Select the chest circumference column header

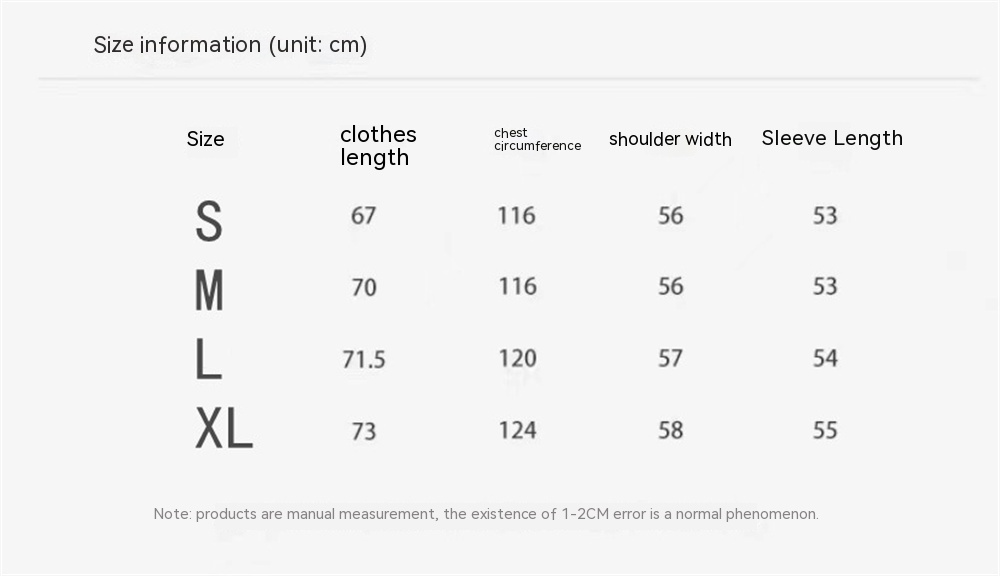click(x=537, y=139)
